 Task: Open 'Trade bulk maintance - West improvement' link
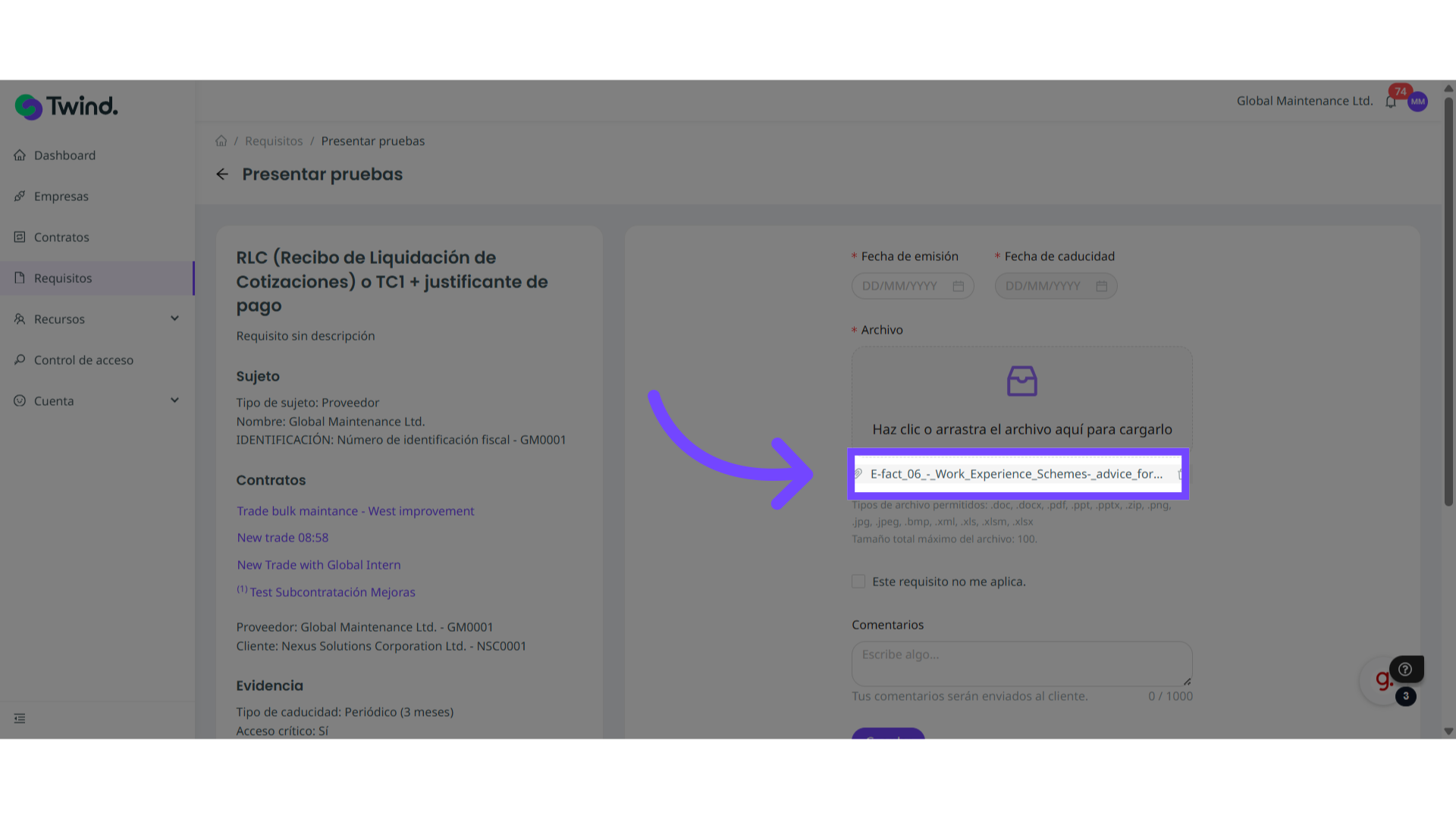click(x=355, y=511)
